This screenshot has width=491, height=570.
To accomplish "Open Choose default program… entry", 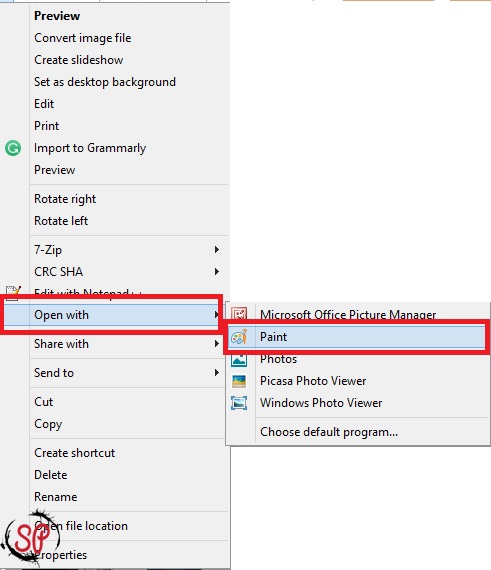I will (x=329, y=432).
